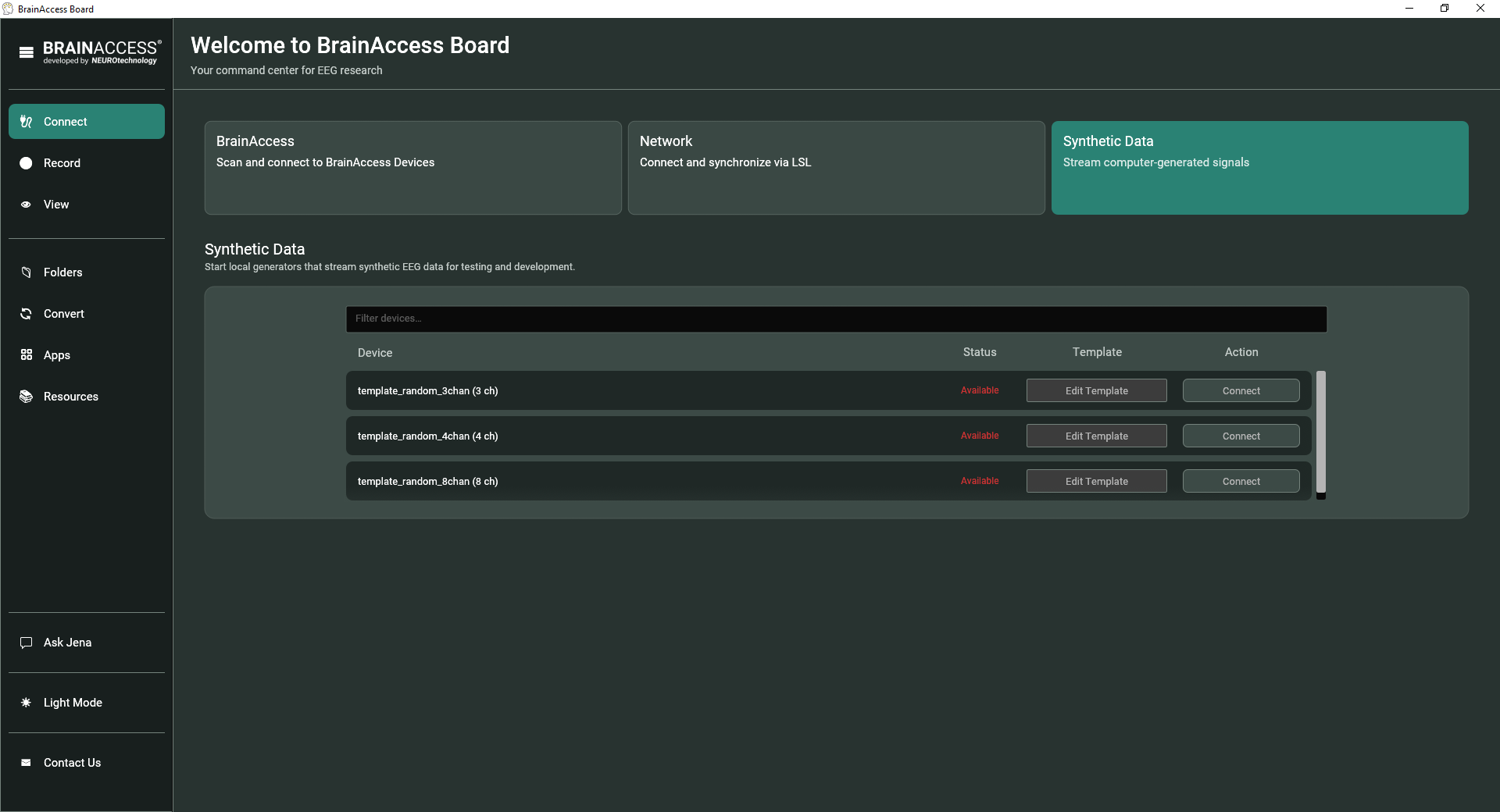Click the template_random_8chan (8 ch) device name

[x=428, y=482]
